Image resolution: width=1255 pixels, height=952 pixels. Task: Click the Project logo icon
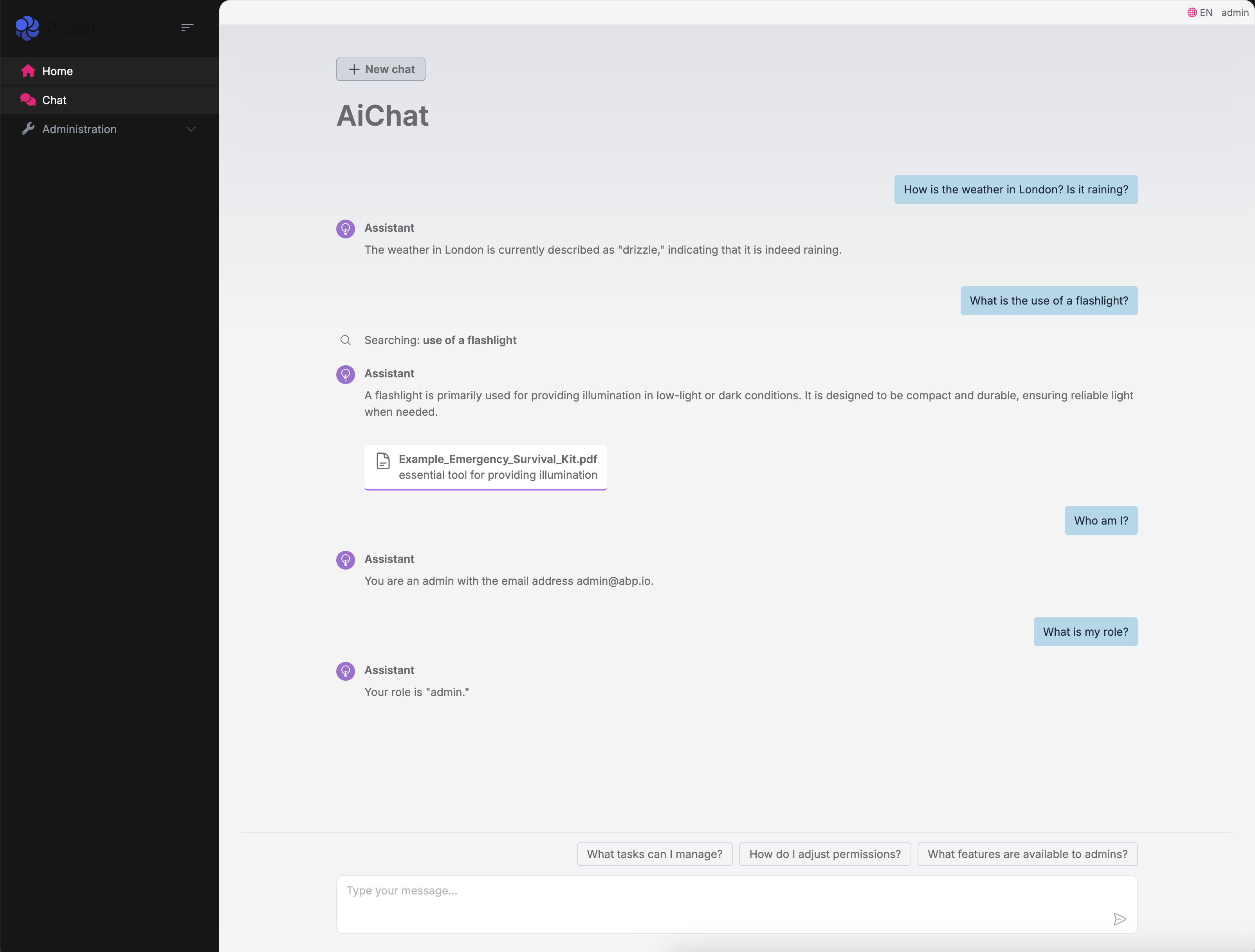[27, 28]
